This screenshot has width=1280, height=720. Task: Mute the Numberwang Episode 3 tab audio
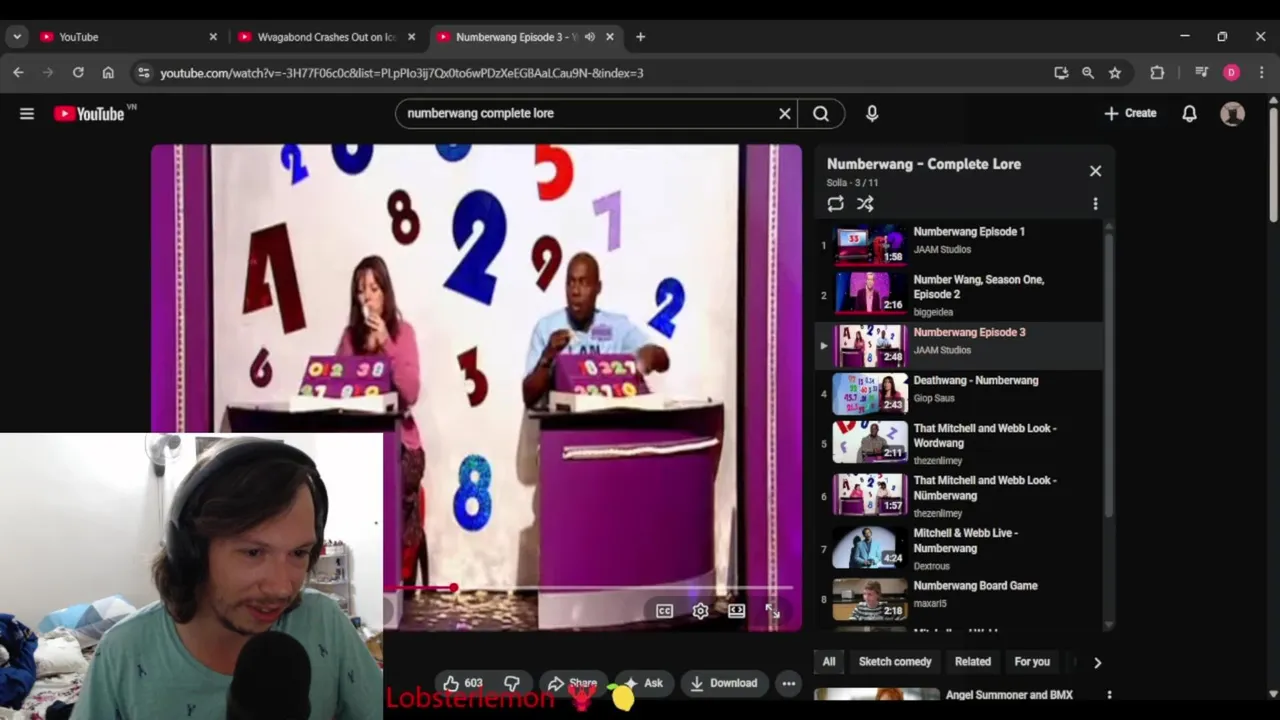click(590, 37)
